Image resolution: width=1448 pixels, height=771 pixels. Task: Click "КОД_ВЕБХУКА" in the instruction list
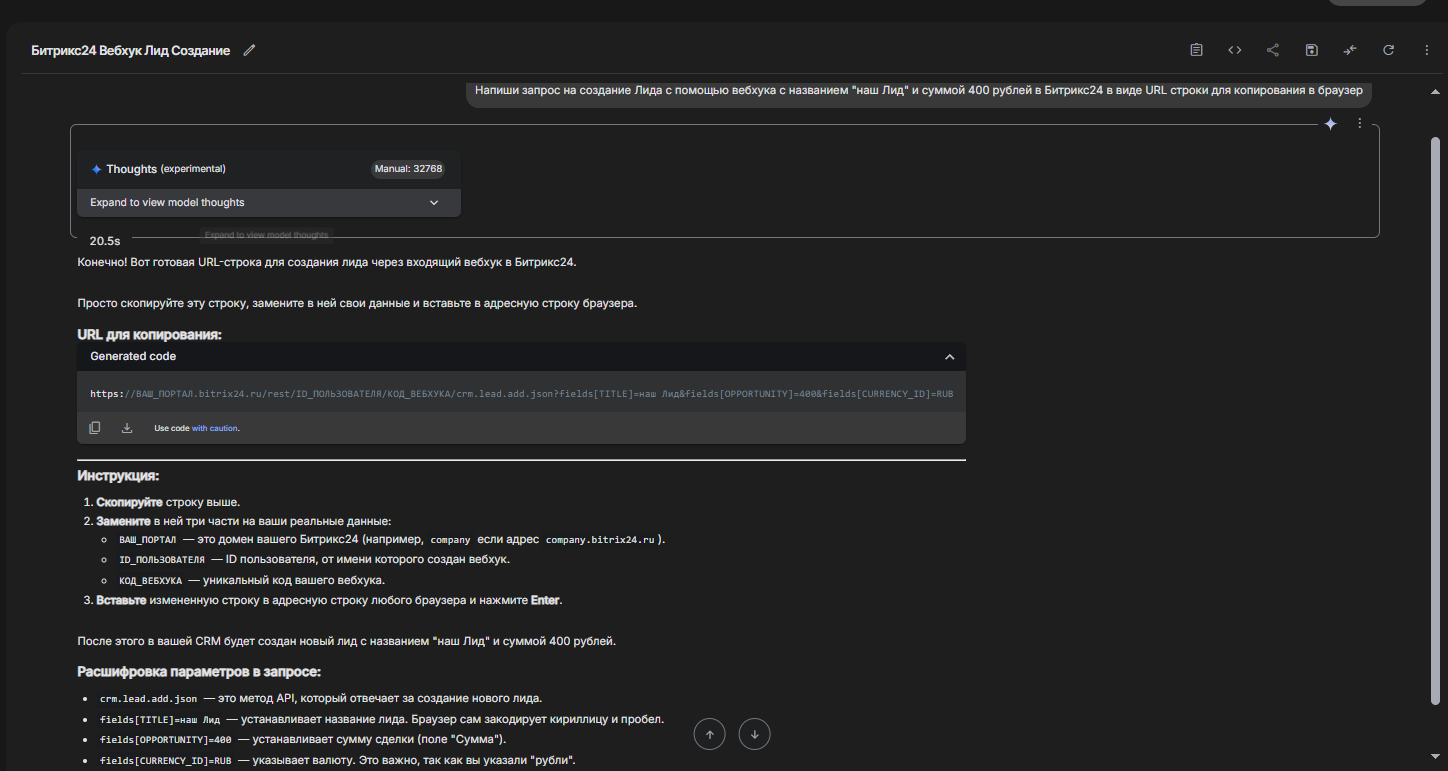pos(151,580)
